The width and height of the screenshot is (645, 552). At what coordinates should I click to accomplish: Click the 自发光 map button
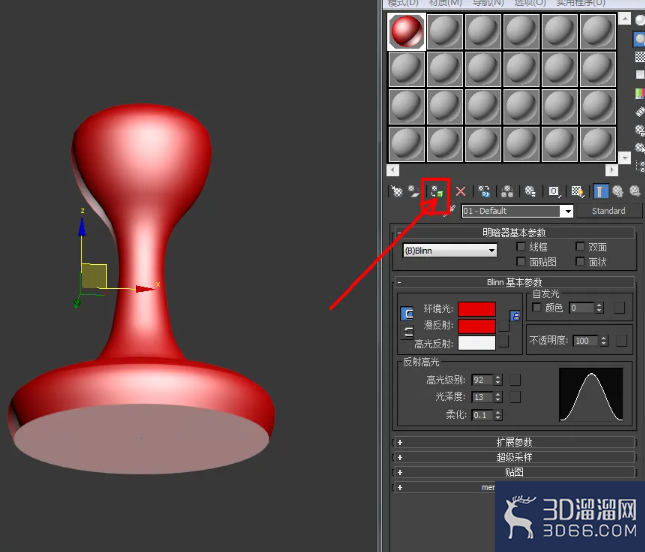click(619, 308)
